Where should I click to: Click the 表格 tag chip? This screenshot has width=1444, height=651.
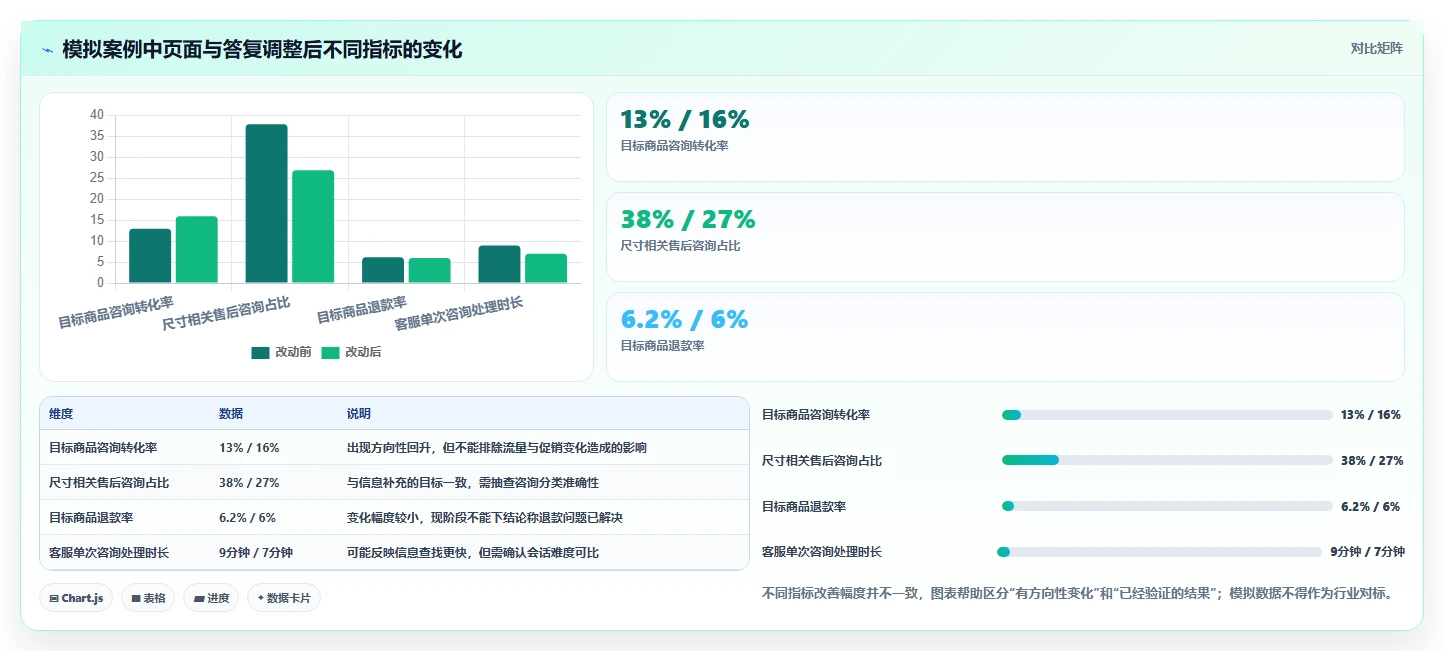pos(149,598)
